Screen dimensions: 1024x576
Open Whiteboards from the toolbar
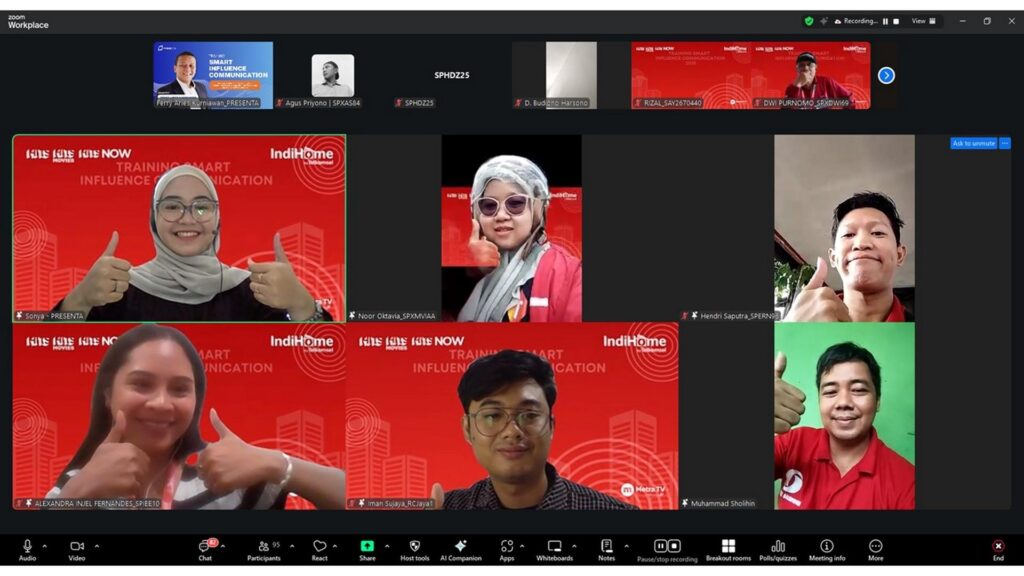(x=554, y=550)
